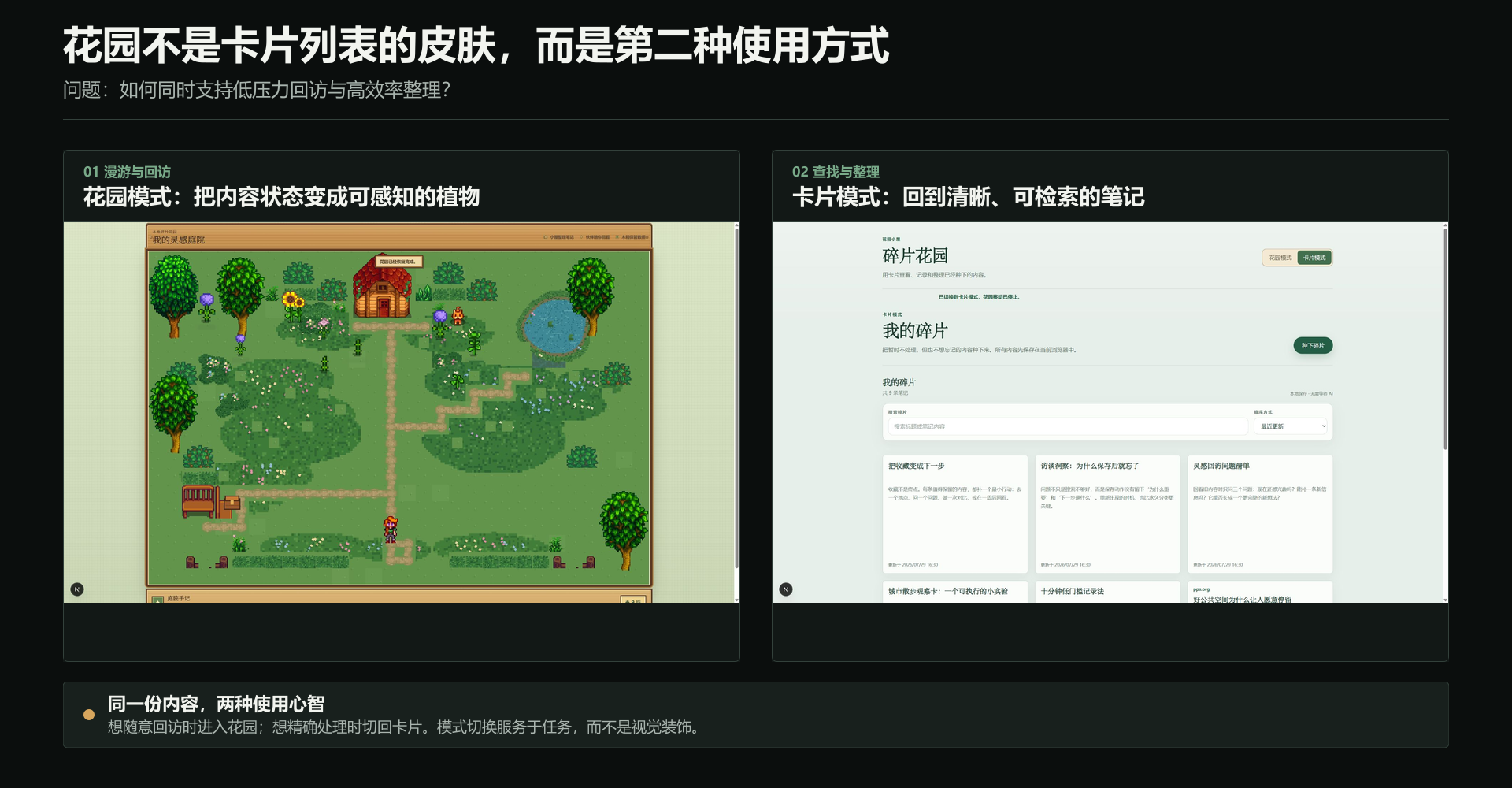Switch to 花园模式 in the mode toggle
Image resolution: width=1512 pixels, height=788 pixels.
(x=1280, y=258)
